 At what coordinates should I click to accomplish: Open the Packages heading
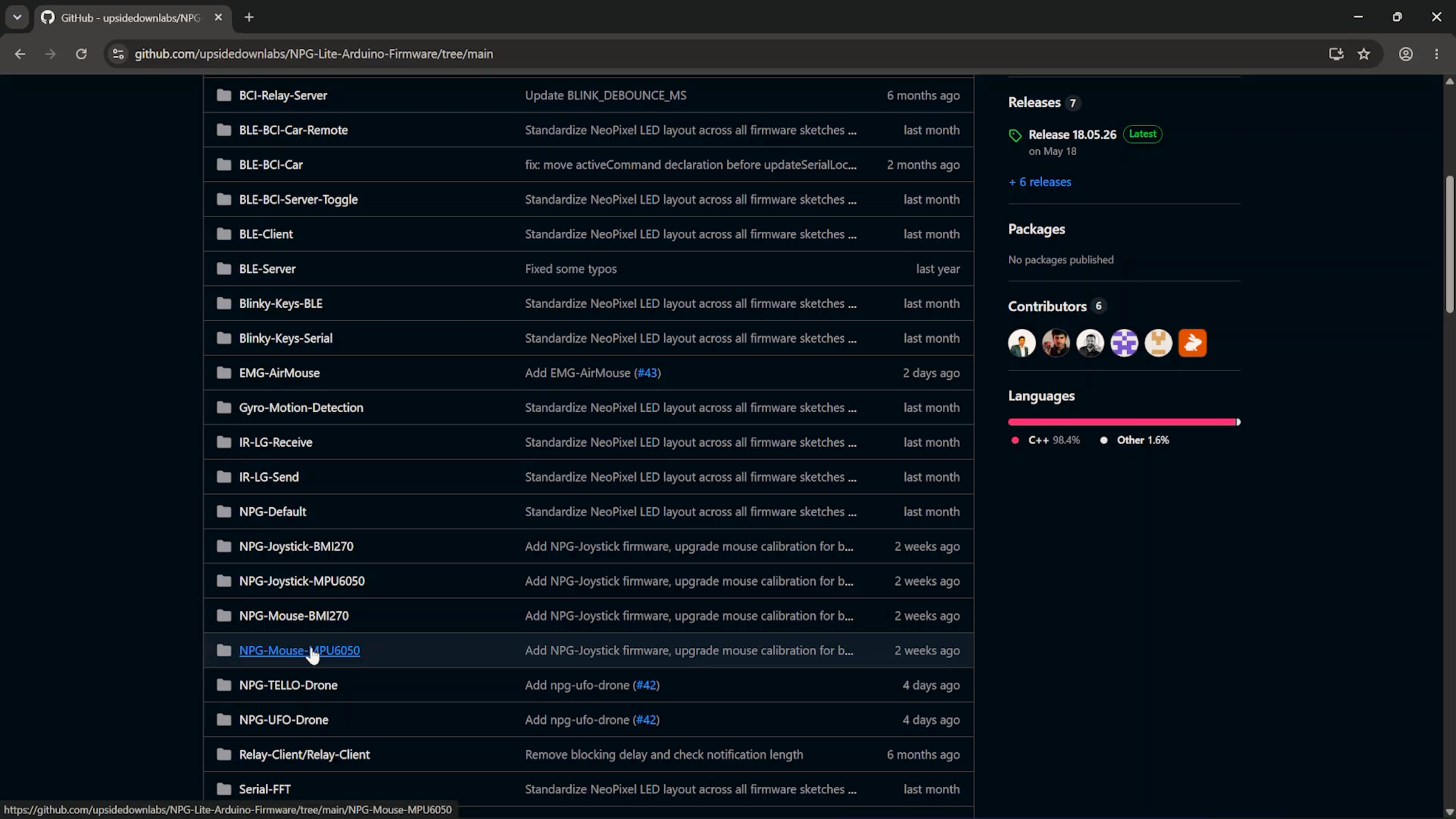click(1036, 229)
